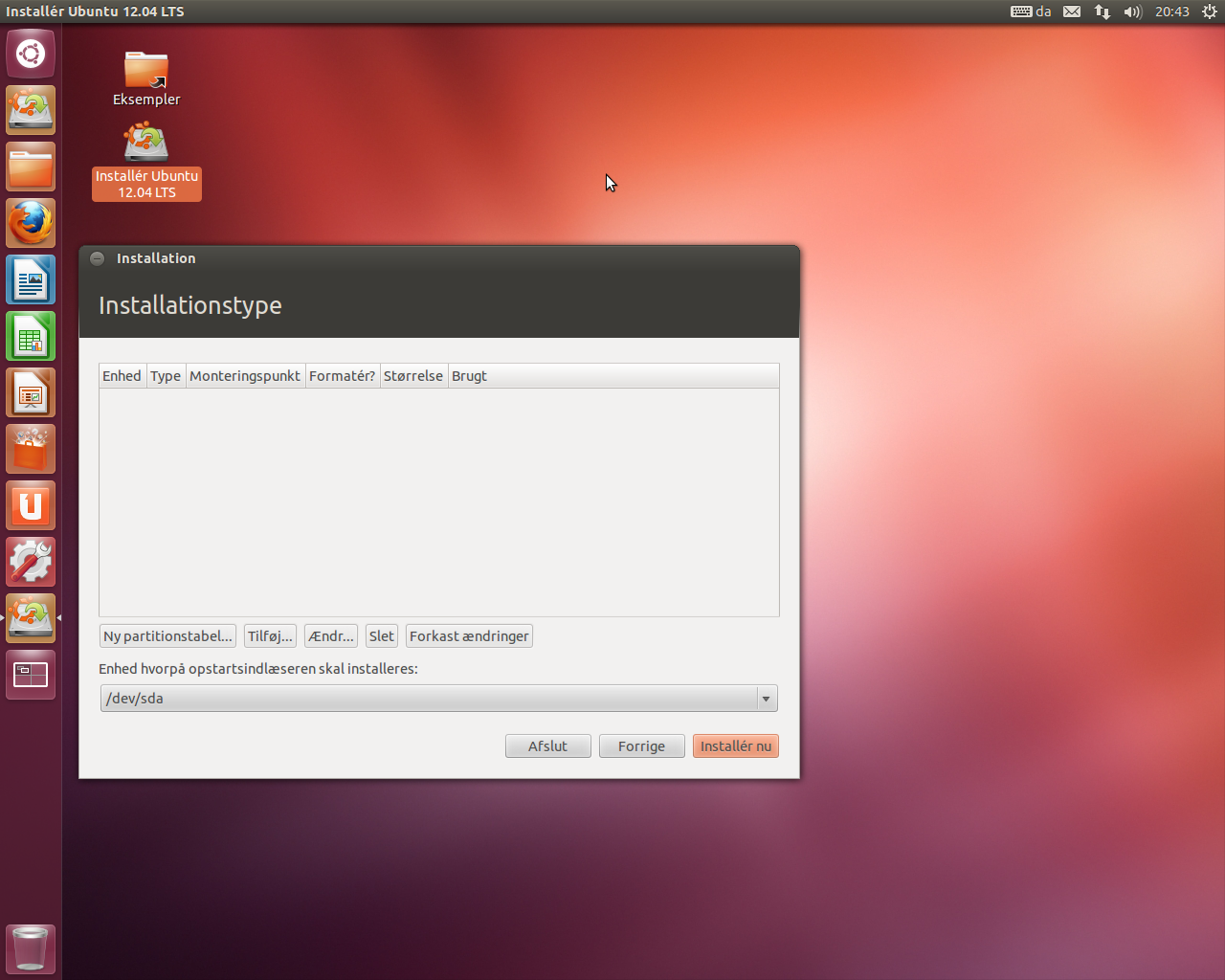Open Ubuntu One launcher icon
The image size is (1225, 980).
point(31,505)
